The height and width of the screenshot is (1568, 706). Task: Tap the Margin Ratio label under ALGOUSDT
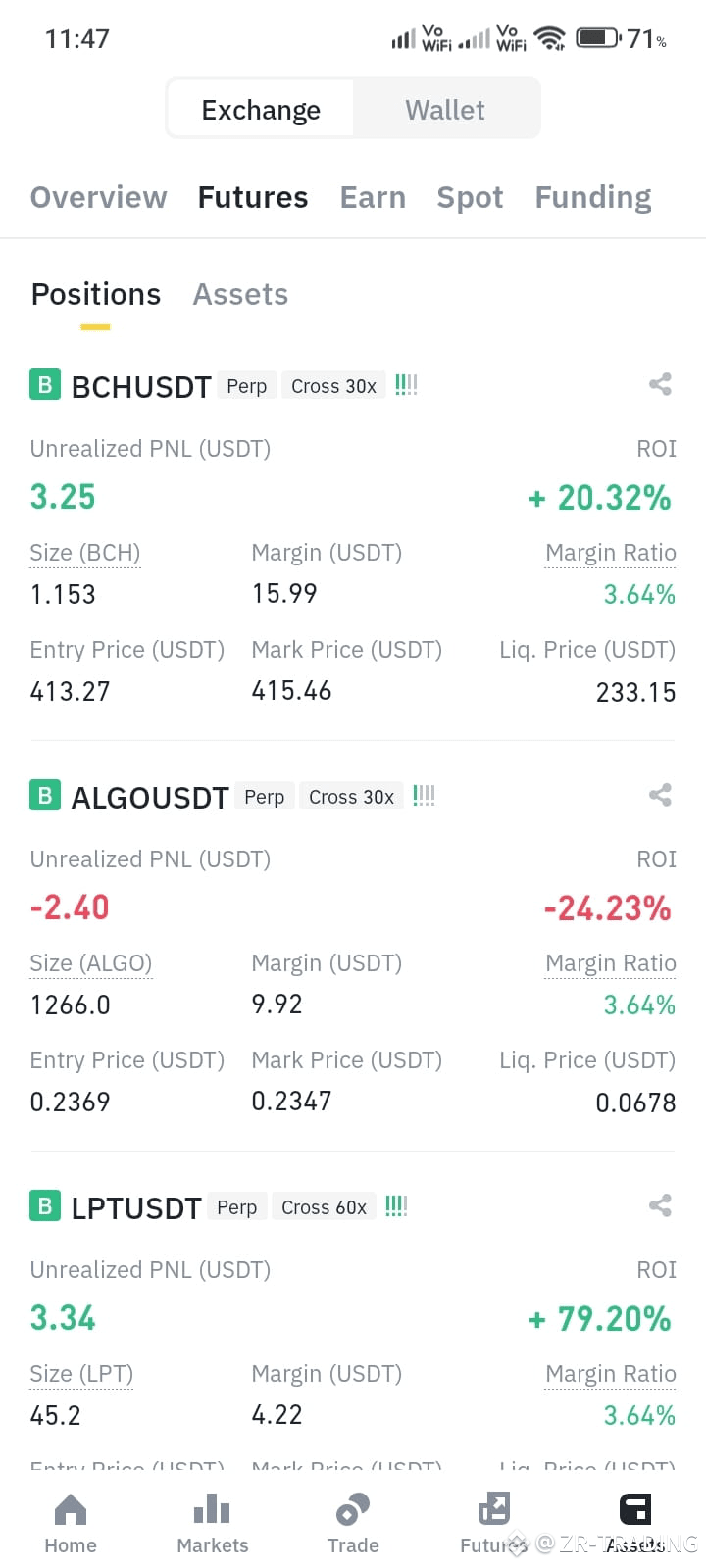[611, 963]
